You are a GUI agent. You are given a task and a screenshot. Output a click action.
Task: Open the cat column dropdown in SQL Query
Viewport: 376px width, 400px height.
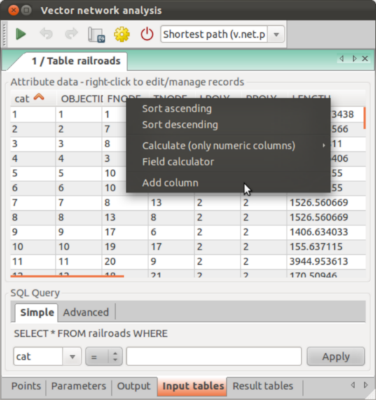(72, 357)
